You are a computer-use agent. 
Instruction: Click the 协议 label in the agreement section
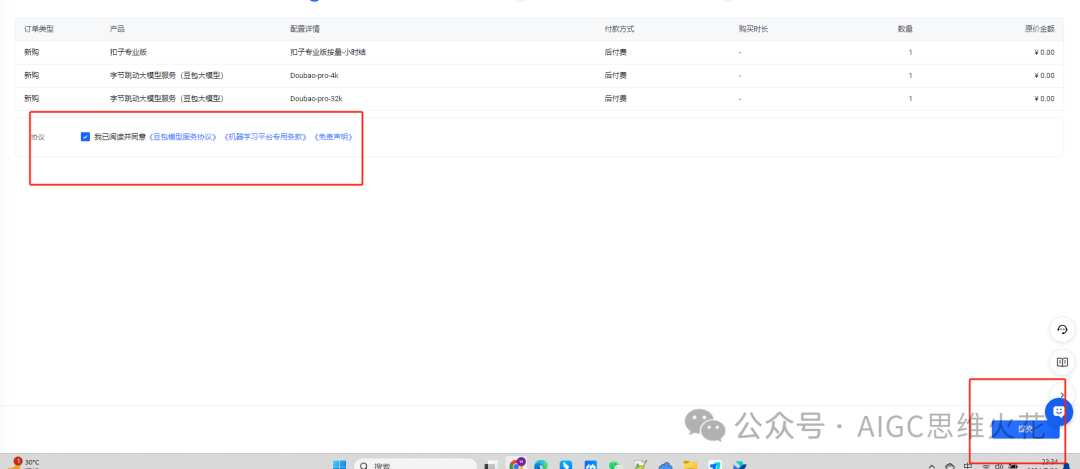pos(38,137)
